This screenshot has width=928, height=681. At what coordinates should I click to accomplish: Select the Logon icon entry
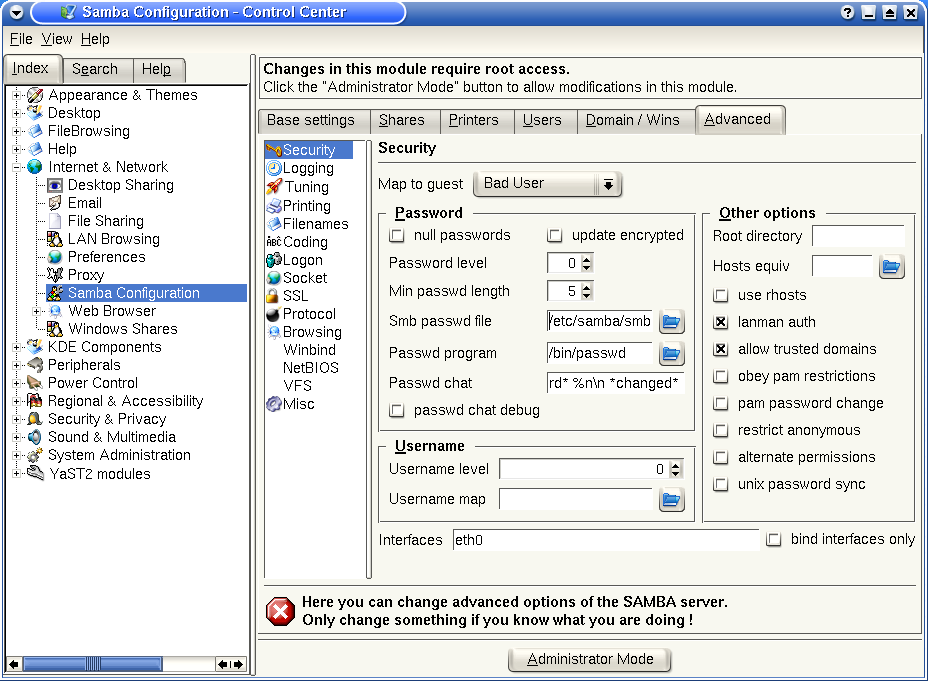click(274, 260)
